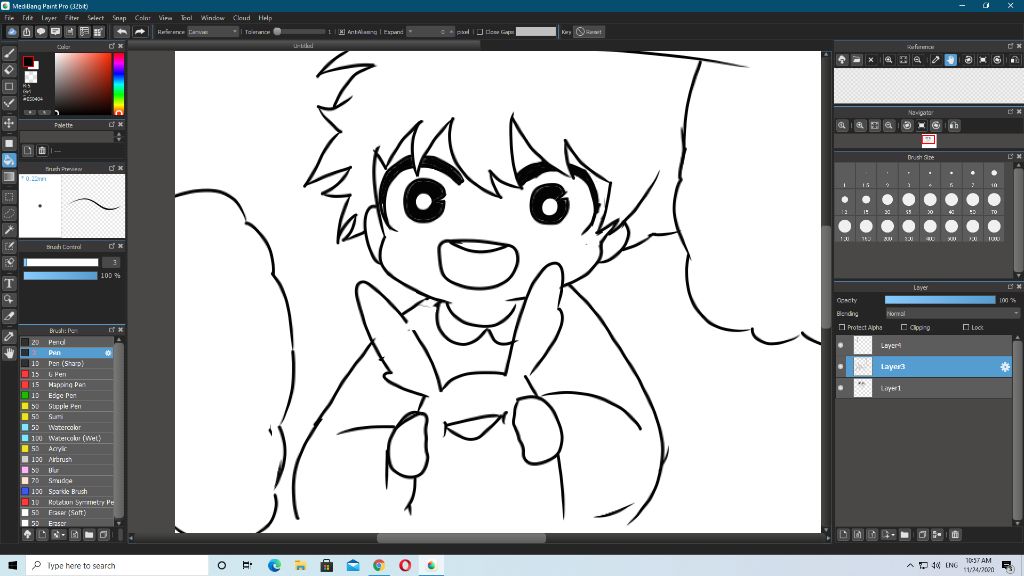1024x576 pixels.
Task: Select the Hand pan tool
Action: pos(9,353)
